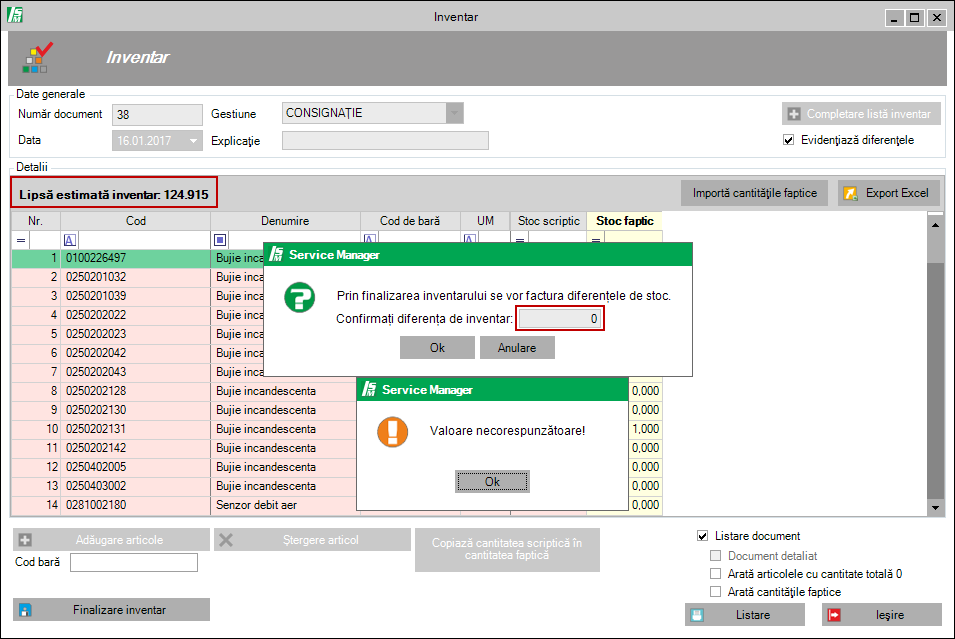Viewport: 955px width, 639px height.
Task: Click the plus icon on Adăugare articole
Action: click(26, 540)
